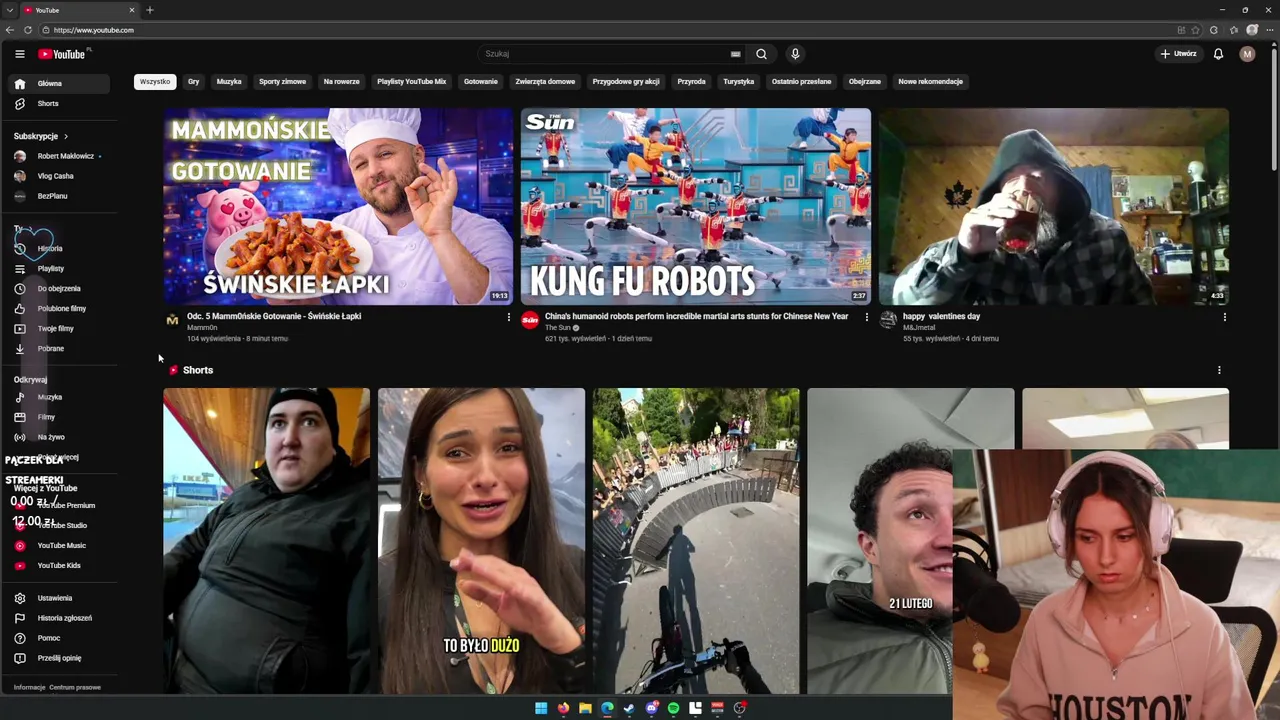Open the hamburger guide menu
Image resolution: width=1280 pixels, height=720 pixels.
click(x=20, y=54)
